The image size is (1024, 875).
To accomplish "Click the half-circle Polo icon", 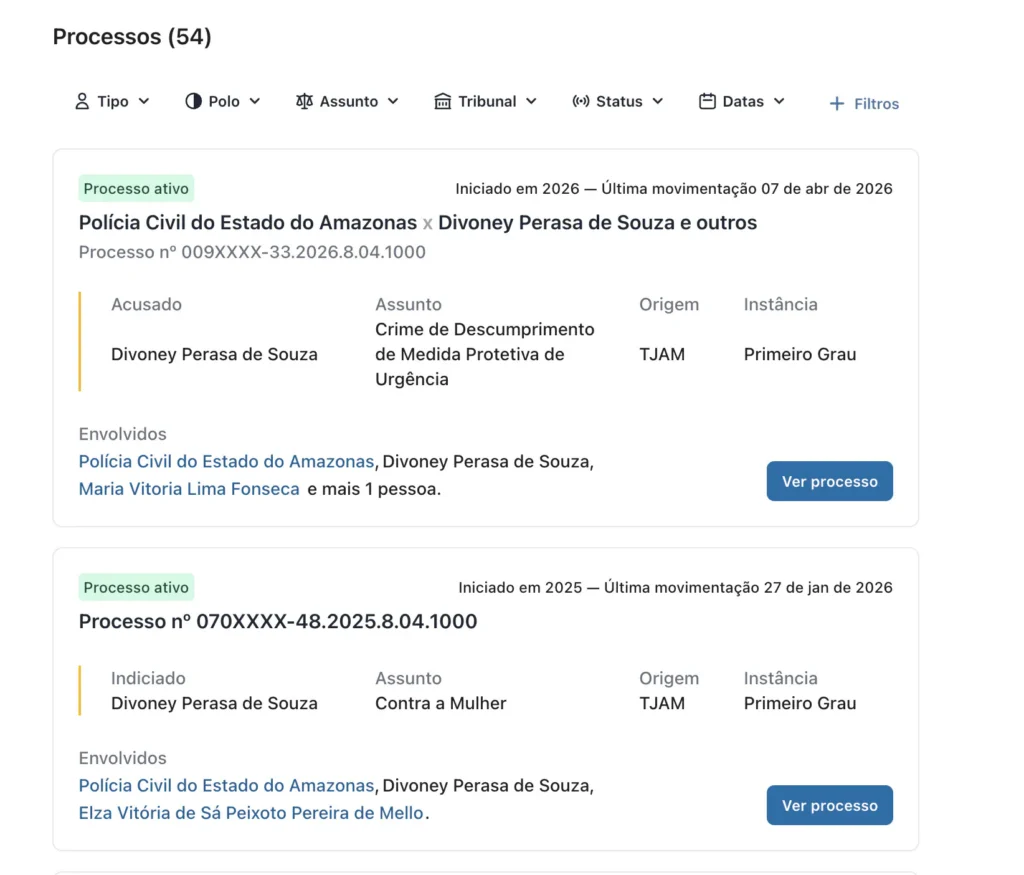I will coord(193,101).
